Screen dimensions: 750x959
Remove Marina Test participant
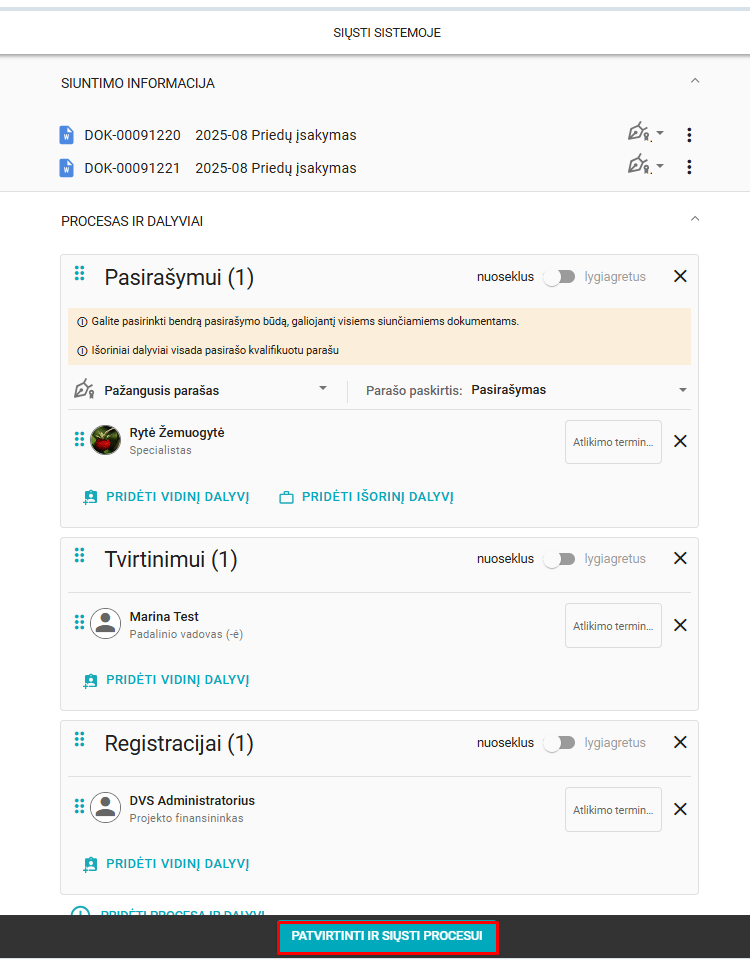pyautogui.click(x=680, y=625)
